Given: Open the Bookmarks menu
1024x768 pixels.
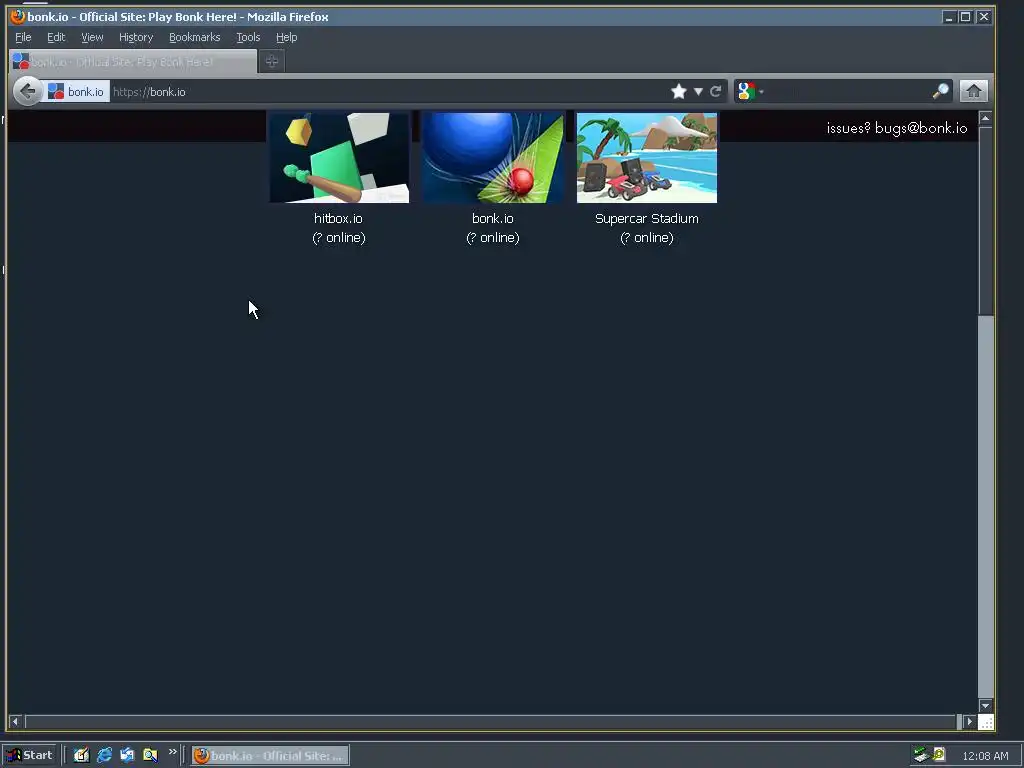Looking at the screenshot, I should (x=195, y=37).
